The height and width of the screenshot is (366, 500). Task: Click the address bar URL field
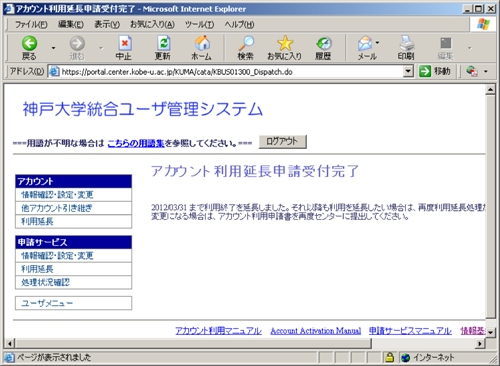click(x=231, y=71)
